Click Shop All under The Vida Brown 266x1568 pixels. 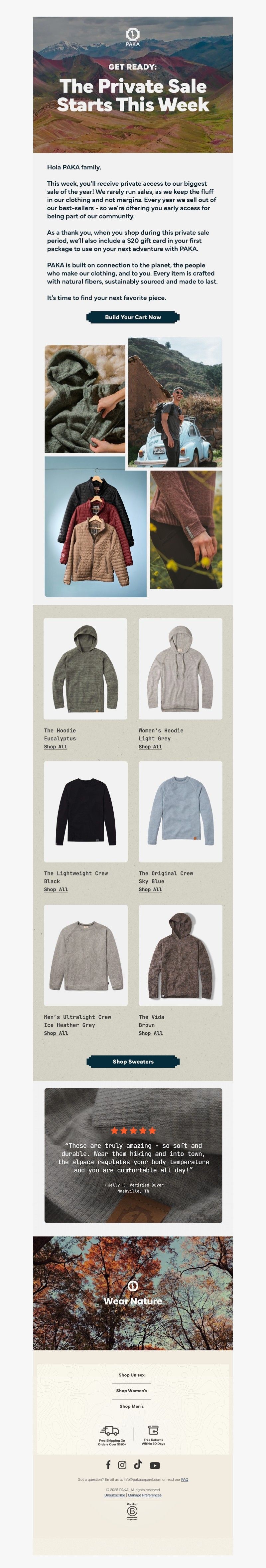(x=150, y=1034)
